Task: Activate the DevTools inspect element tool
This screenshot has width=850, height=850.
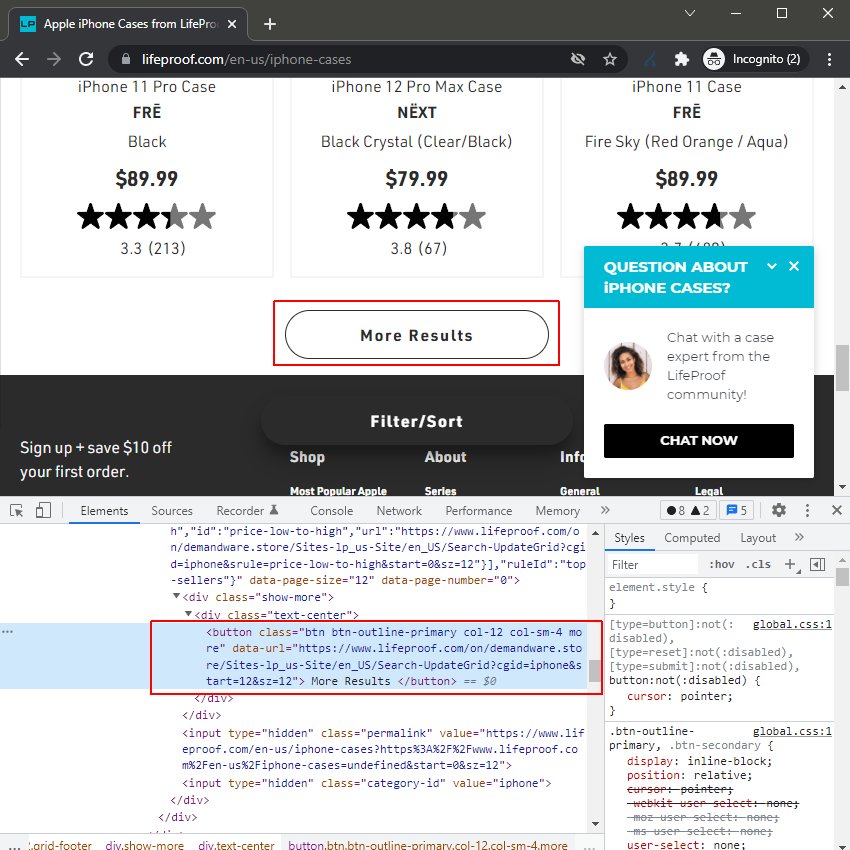Action: click(17, 511)
